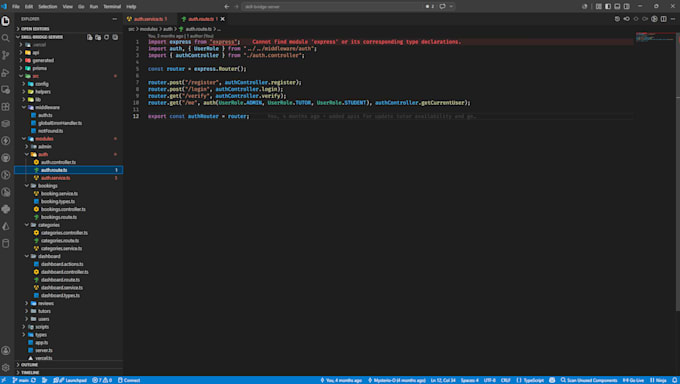Open Explorer views and more actions menu
The image size is (680, 384).
pyautogui.click(x=114, y=19)
